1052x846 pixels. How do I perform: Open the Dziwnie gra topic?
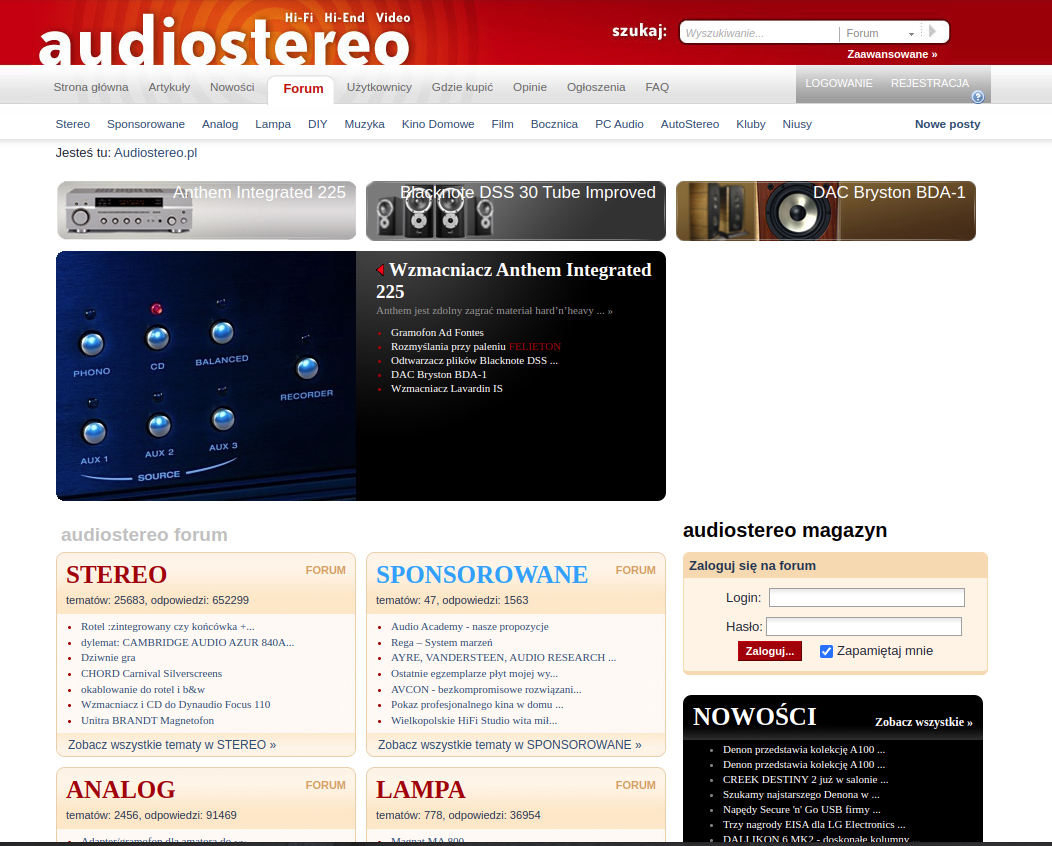(108, 658)
